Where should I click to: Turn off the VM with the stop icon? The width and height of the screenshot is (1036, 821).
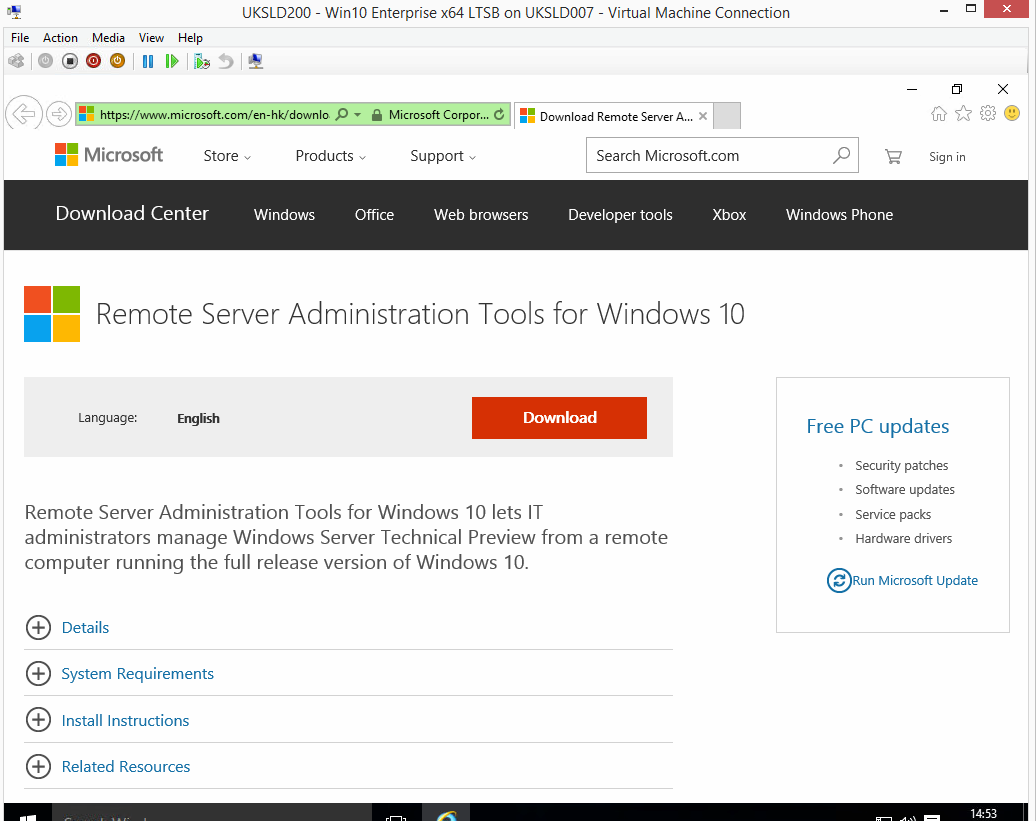[69, 61]
